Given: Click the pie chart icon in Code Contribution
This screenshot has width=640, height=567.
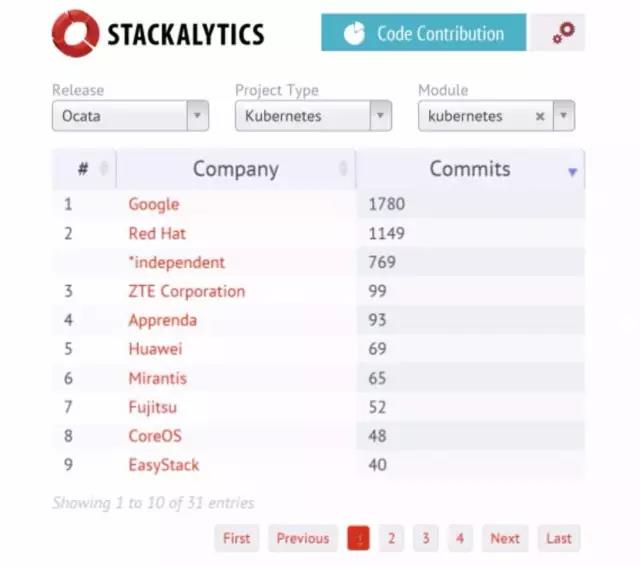Looking at the screenshot, I should pyautogui.click(x=354, y=33).
